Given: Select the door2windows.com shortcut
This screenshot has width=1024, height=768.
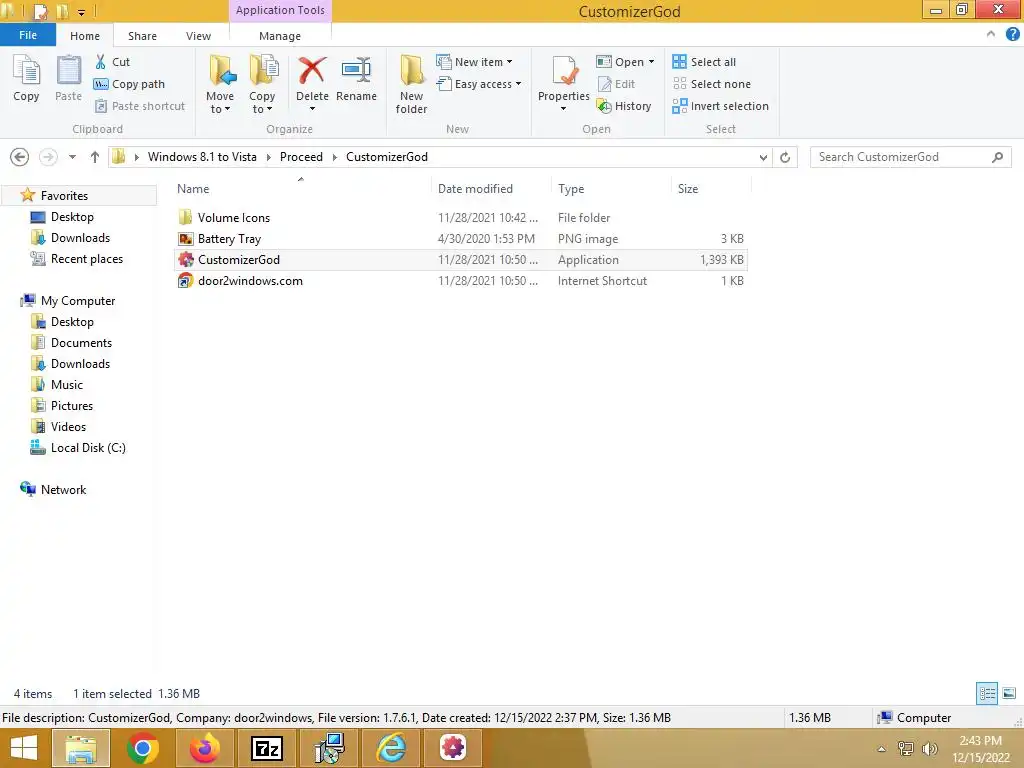Looking at the screenshot, I should click(x=461, y=281).
